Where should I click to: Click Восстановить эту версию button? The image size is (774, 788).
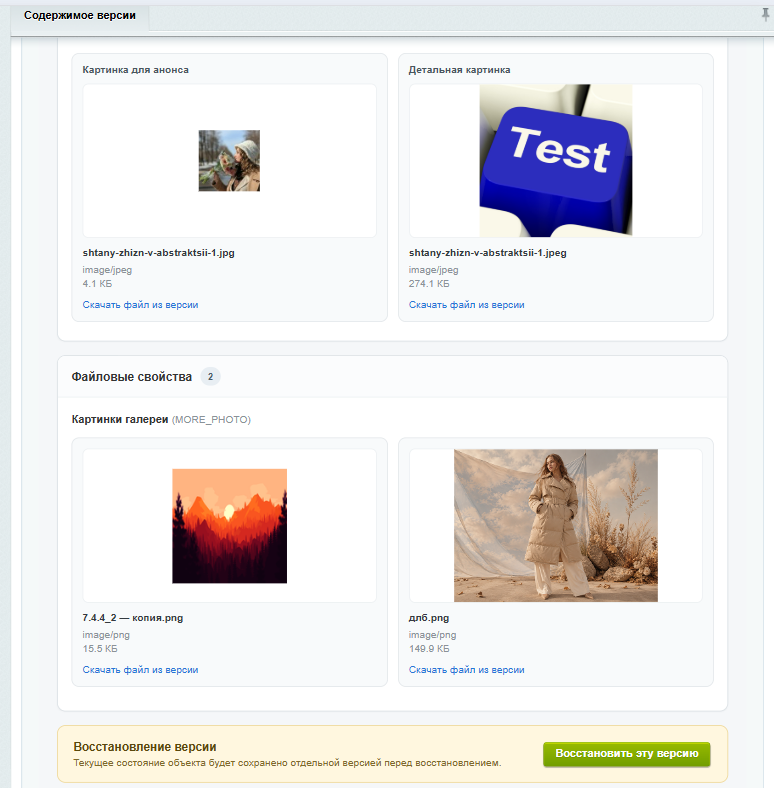(x=627, y=754)
